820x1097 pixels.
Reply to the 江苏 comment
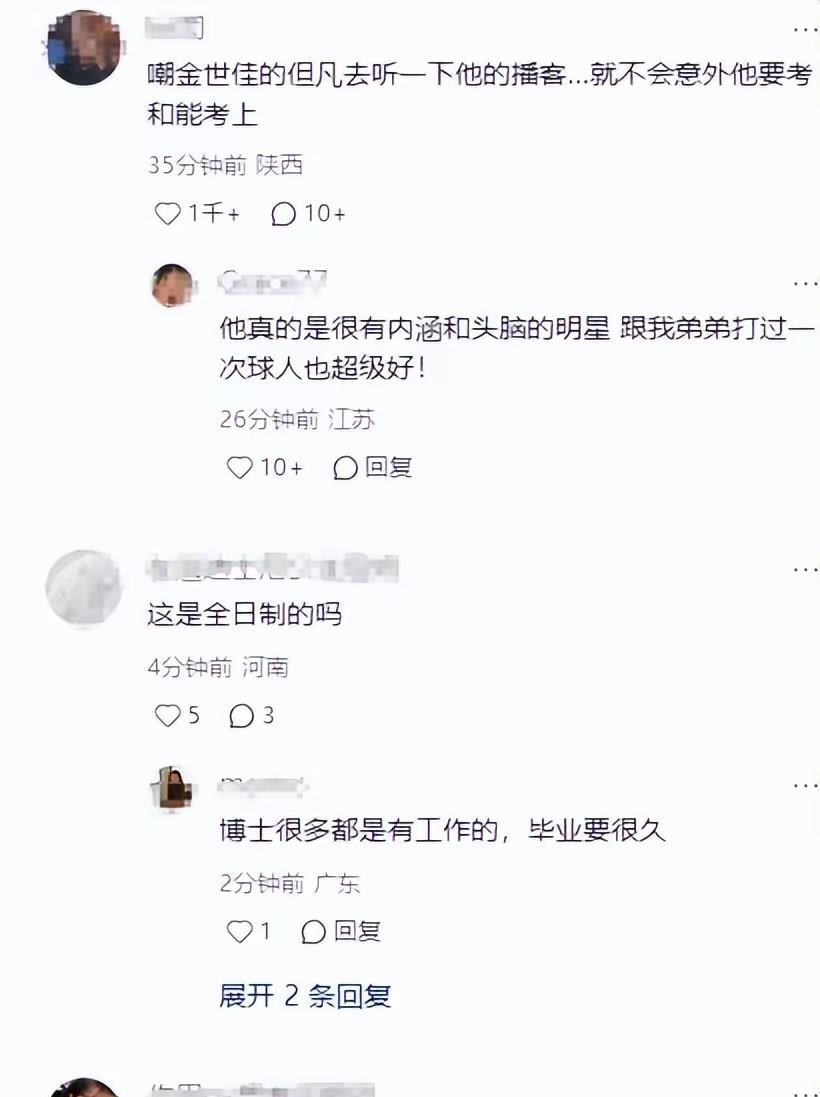tap(372, 467)
